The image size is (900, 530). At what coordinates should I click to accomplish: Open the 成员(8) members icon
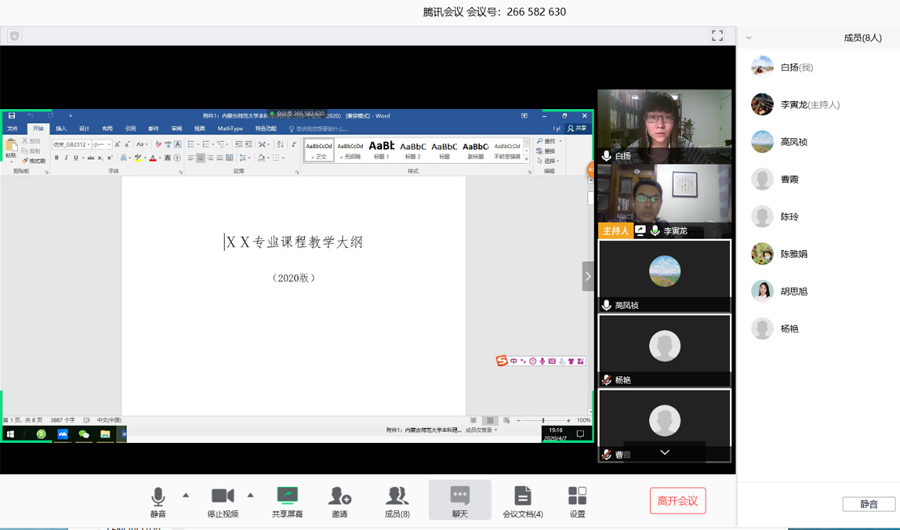(397, 501)
